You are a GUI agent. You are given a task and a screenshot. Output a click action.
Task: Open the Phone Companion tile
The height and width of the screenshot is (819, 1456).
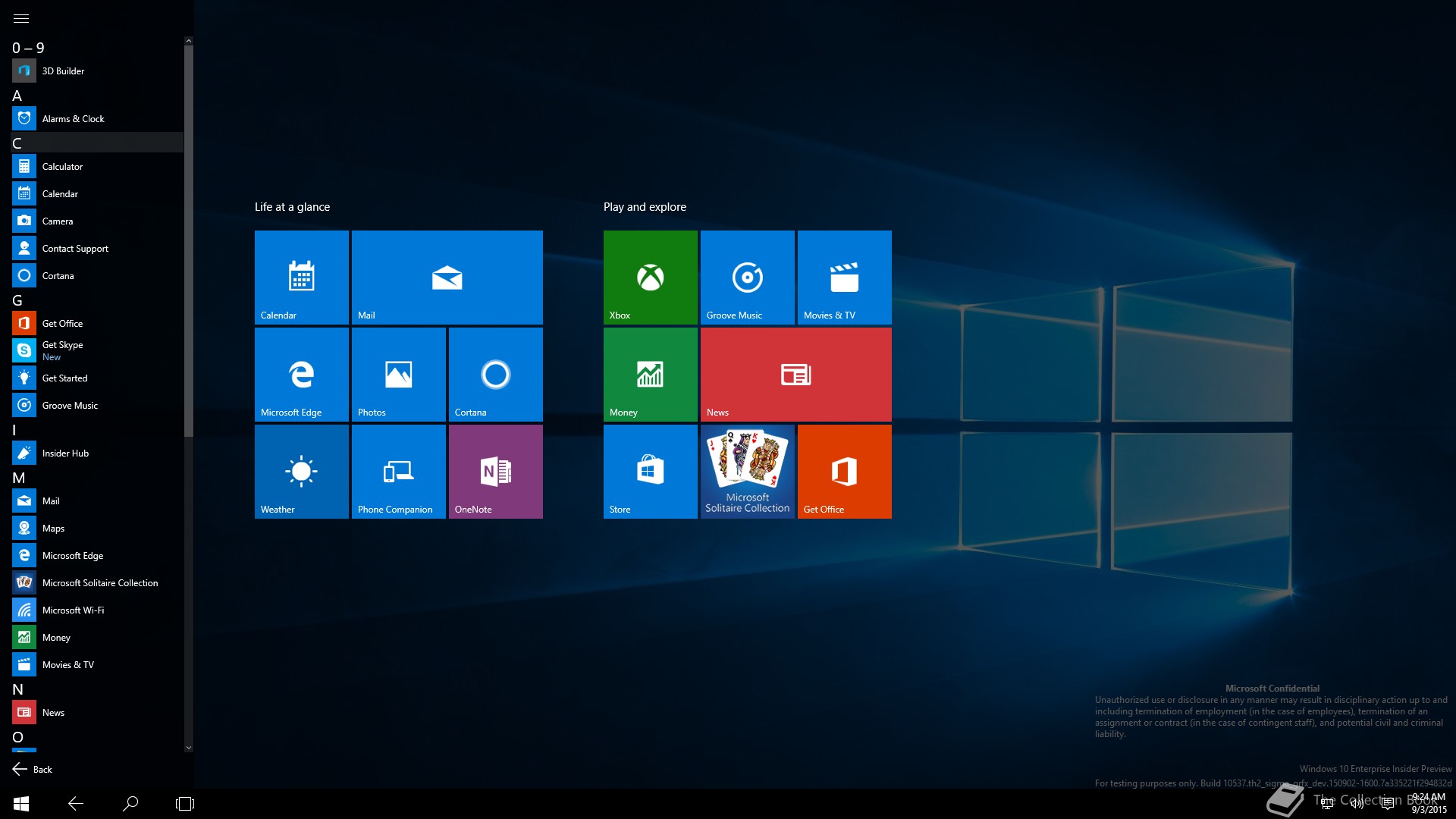399,472
